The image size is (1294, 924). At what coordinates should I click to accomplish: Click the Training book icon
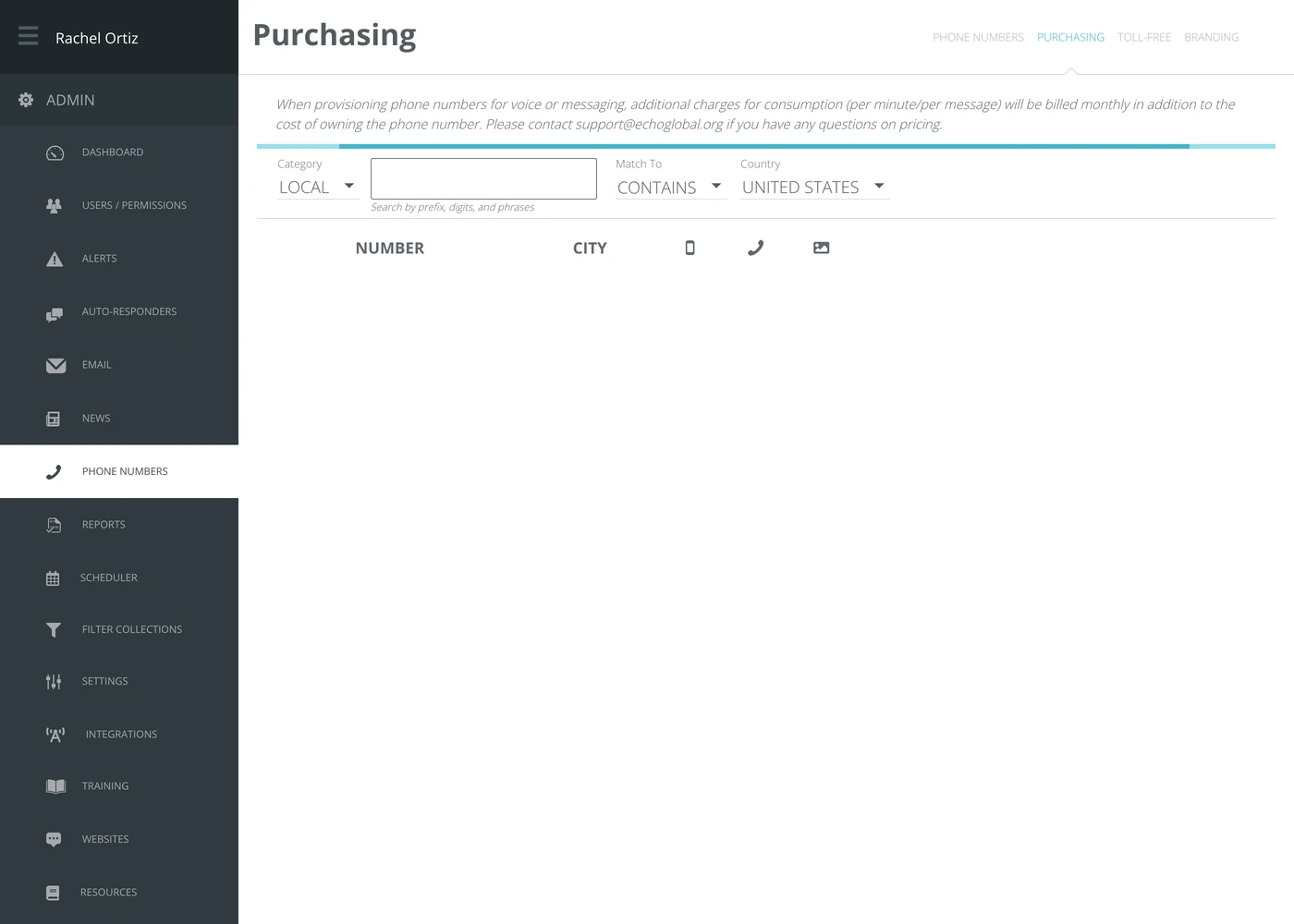click(55, 786)
